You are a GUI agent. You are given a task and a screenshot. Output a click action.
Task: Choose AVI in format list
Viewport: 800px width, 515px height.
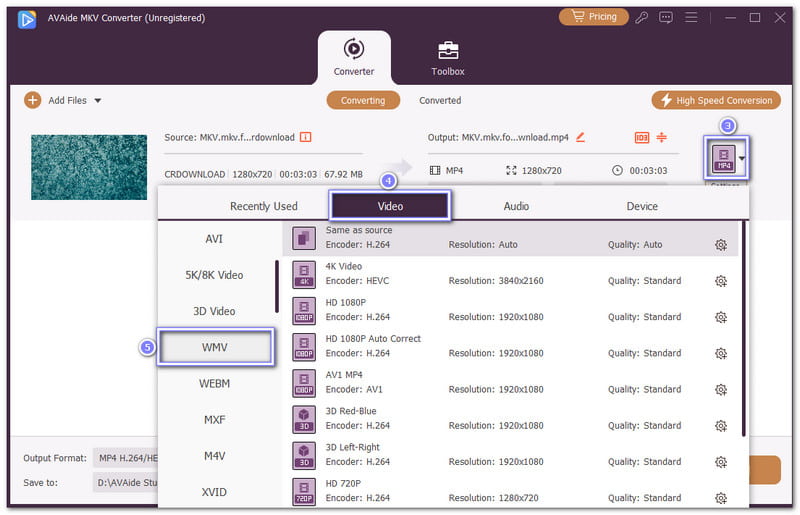(214, 239)
